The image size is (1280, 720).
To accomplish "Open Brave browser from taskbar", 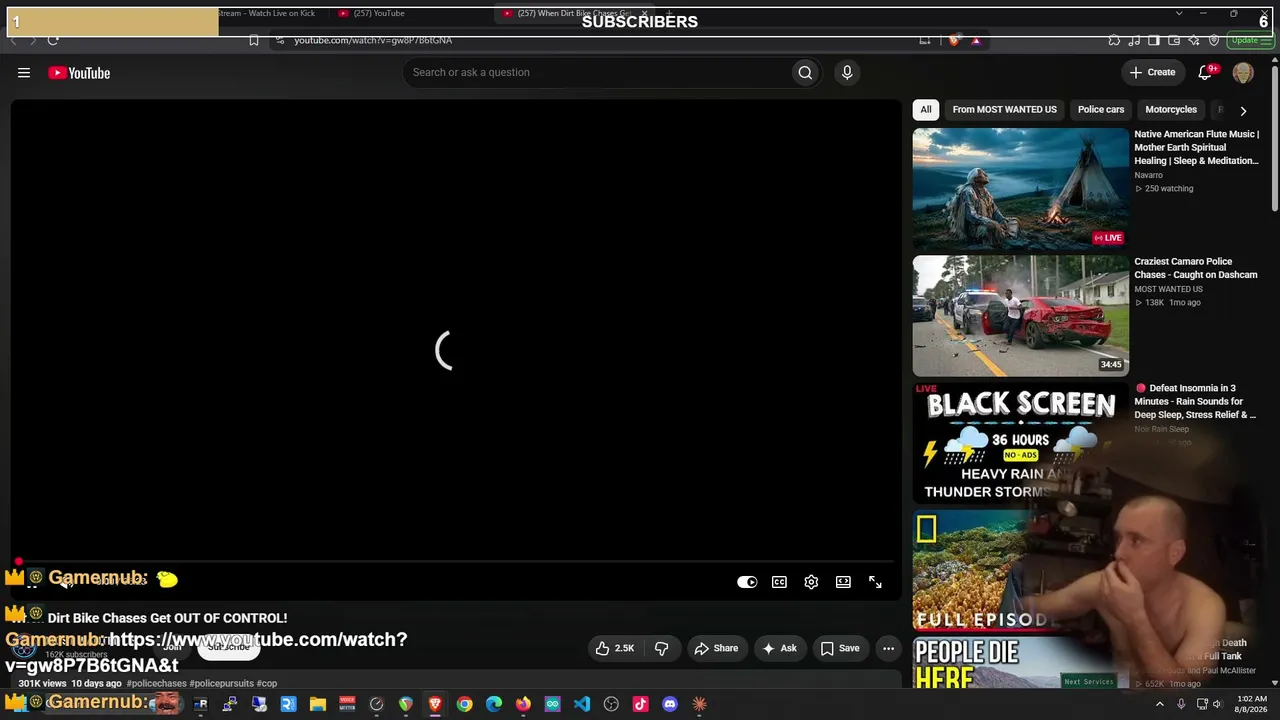I will tap(435, 704).
